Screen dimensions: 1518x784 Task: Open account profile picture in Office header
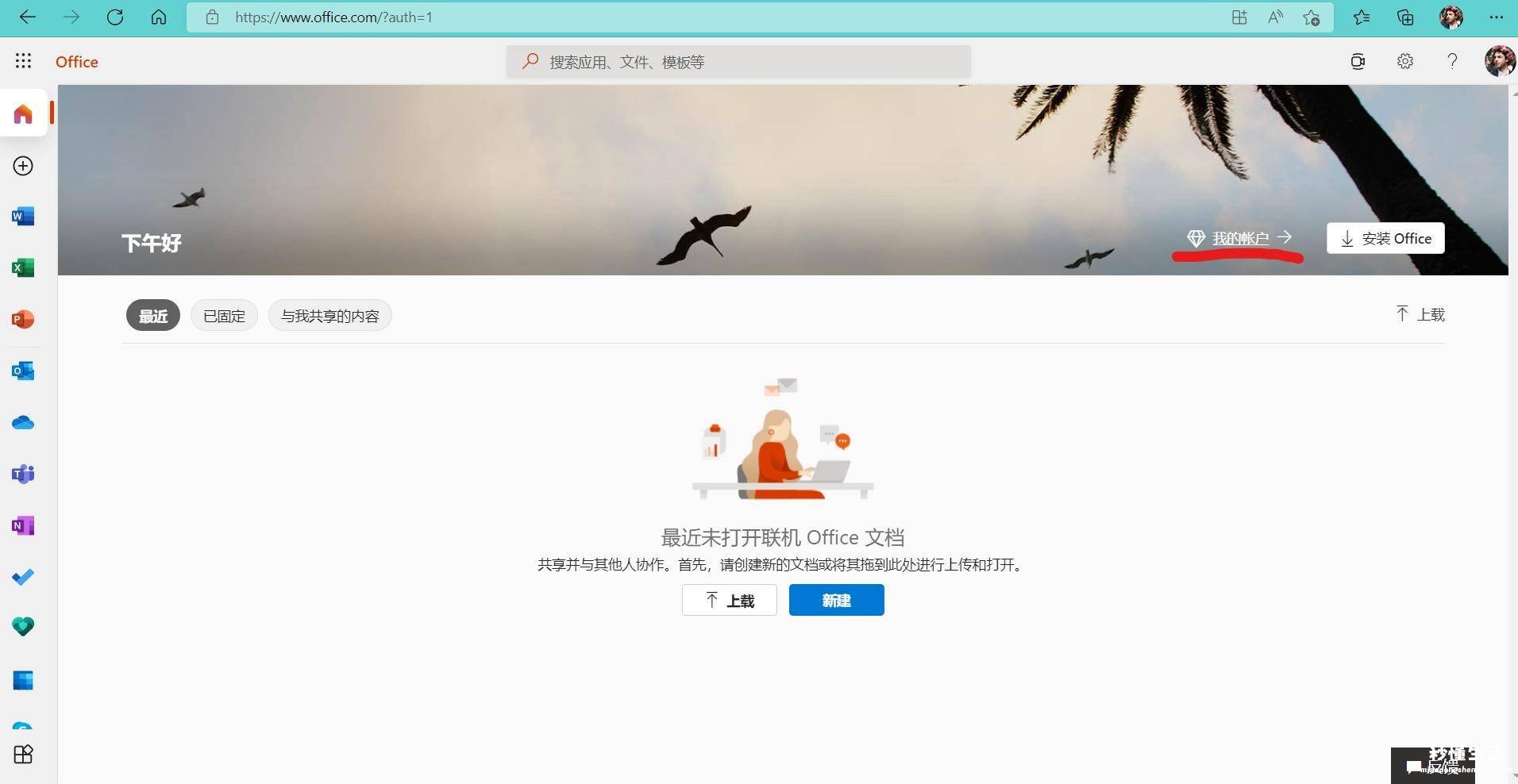tap(1500, 61)
